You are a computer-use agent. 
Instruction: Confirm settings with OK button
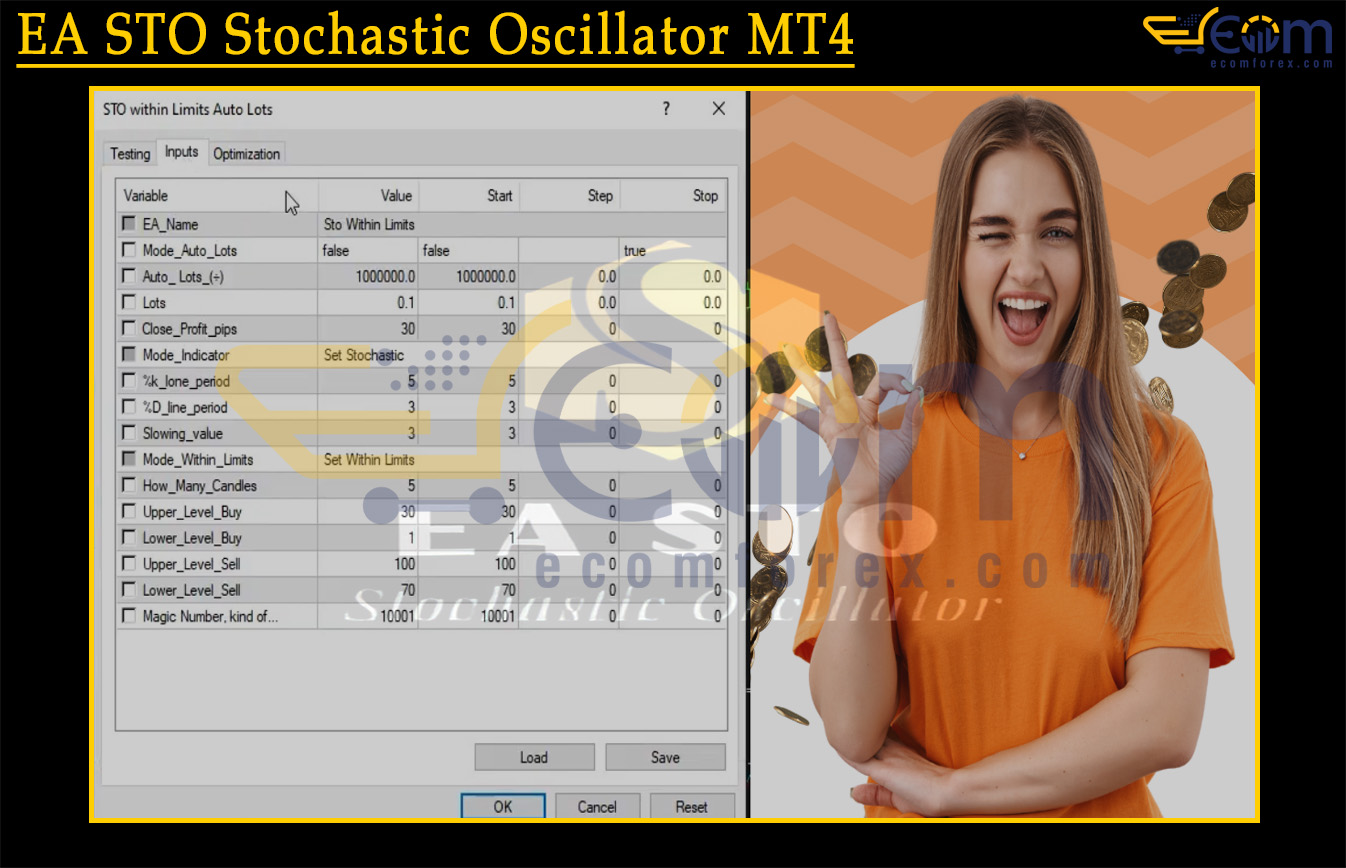click(502, 806)
